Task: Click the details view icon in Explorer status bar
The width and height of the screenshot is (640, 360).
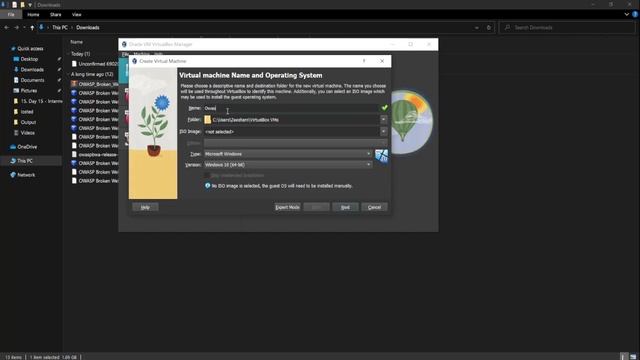Action: [623, 356]
